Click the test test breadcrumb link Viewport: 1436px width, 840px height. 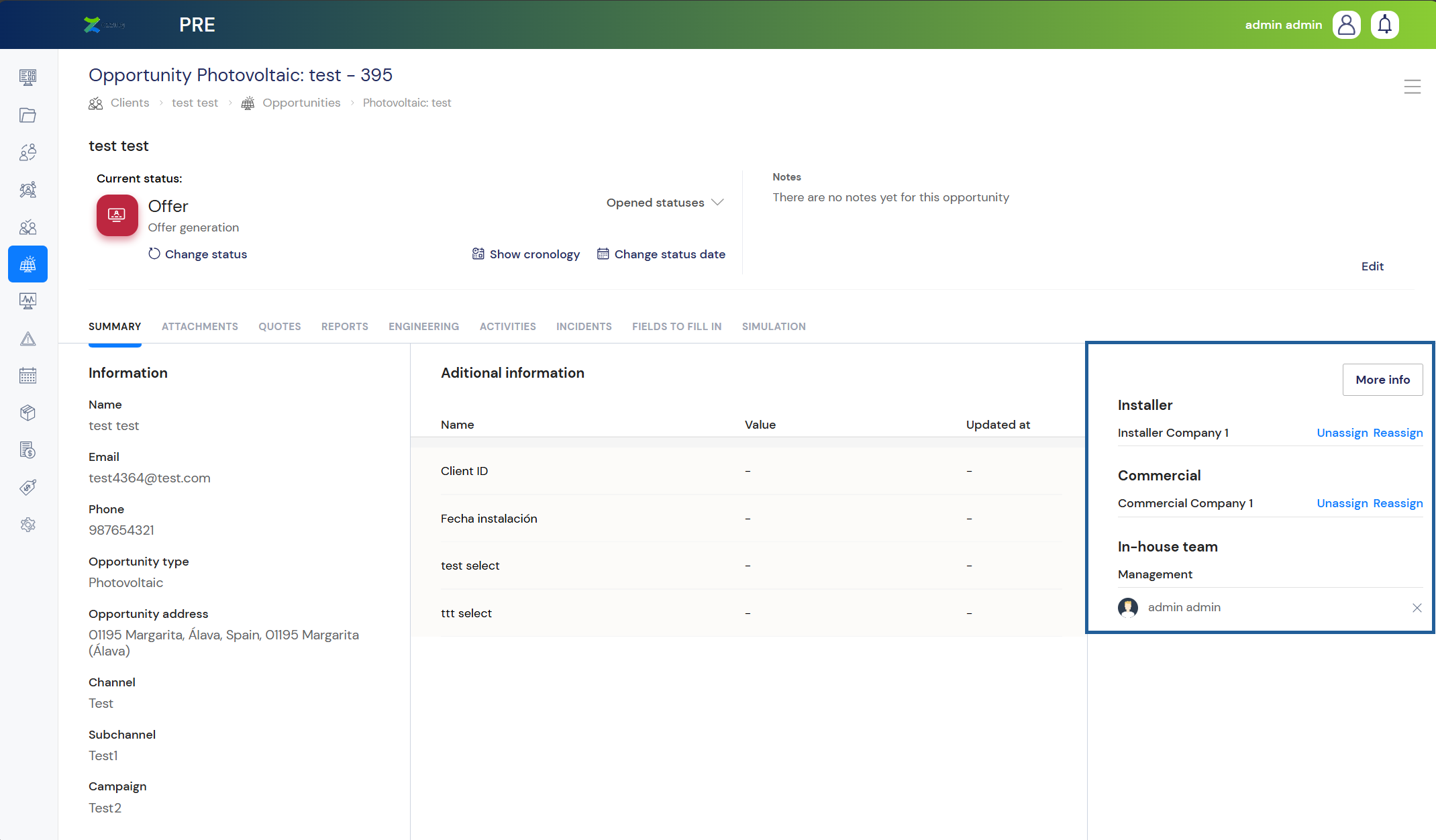point(195,103)
